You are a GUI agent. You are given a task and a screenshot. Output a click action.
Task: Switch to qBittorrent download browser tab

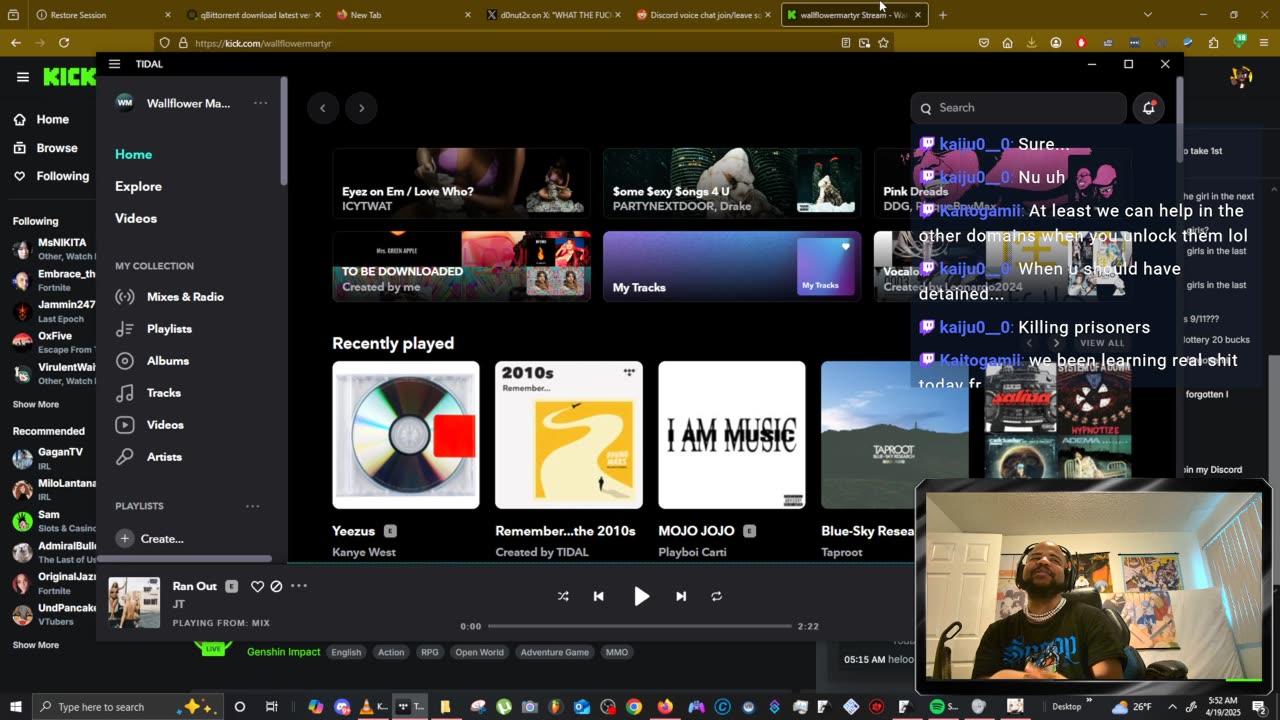tap(253, 15)
